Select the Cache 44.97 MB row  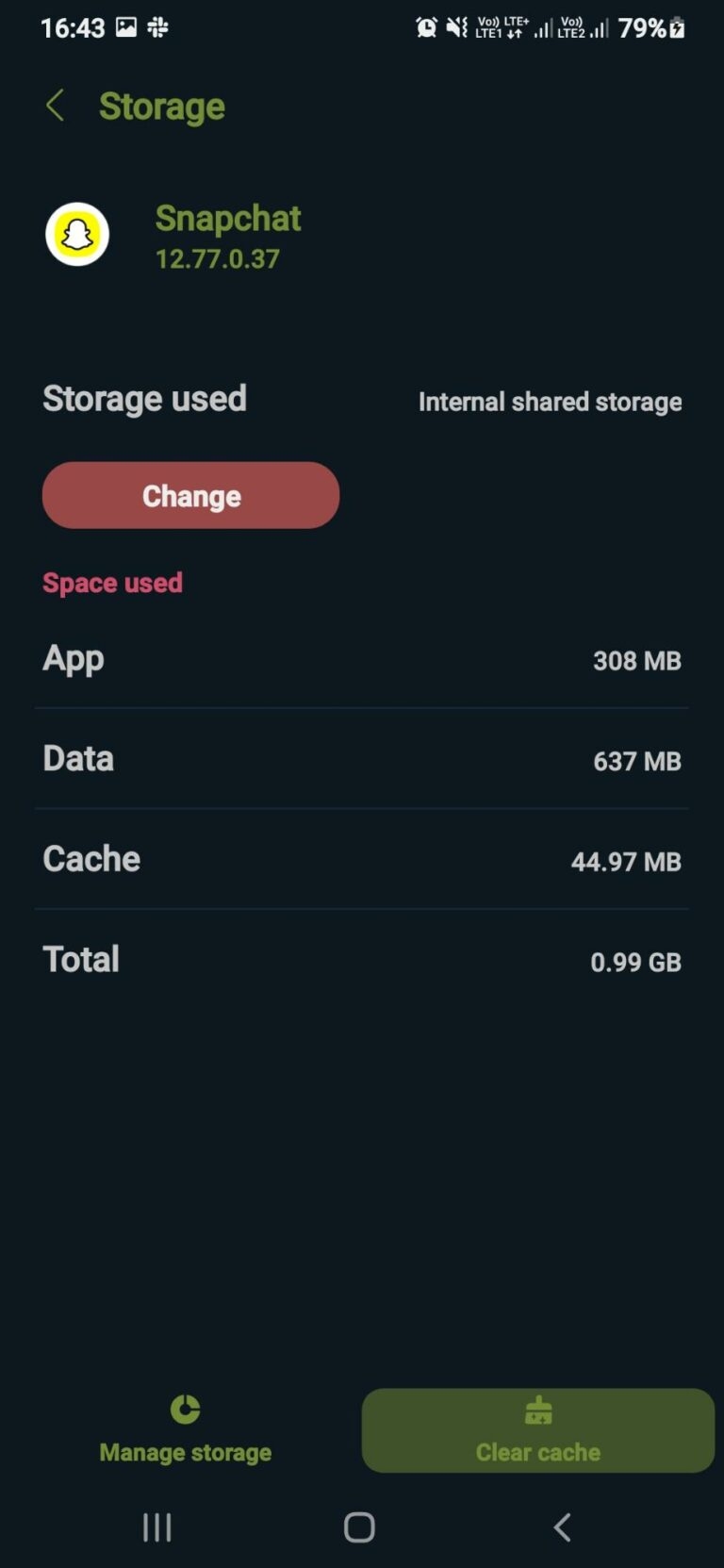(x=362, y=860)
